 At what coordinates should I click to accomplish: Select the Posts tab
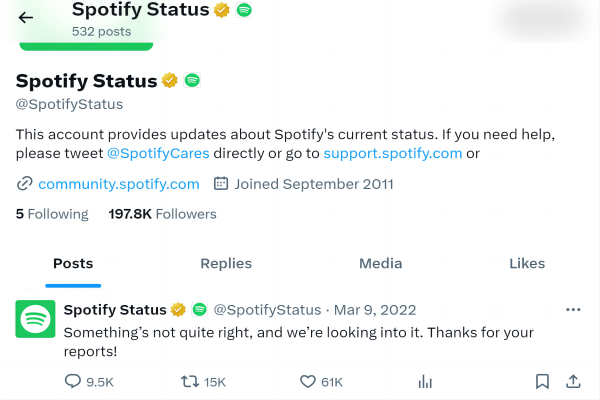pyautogui.click(x=73, y=264)
